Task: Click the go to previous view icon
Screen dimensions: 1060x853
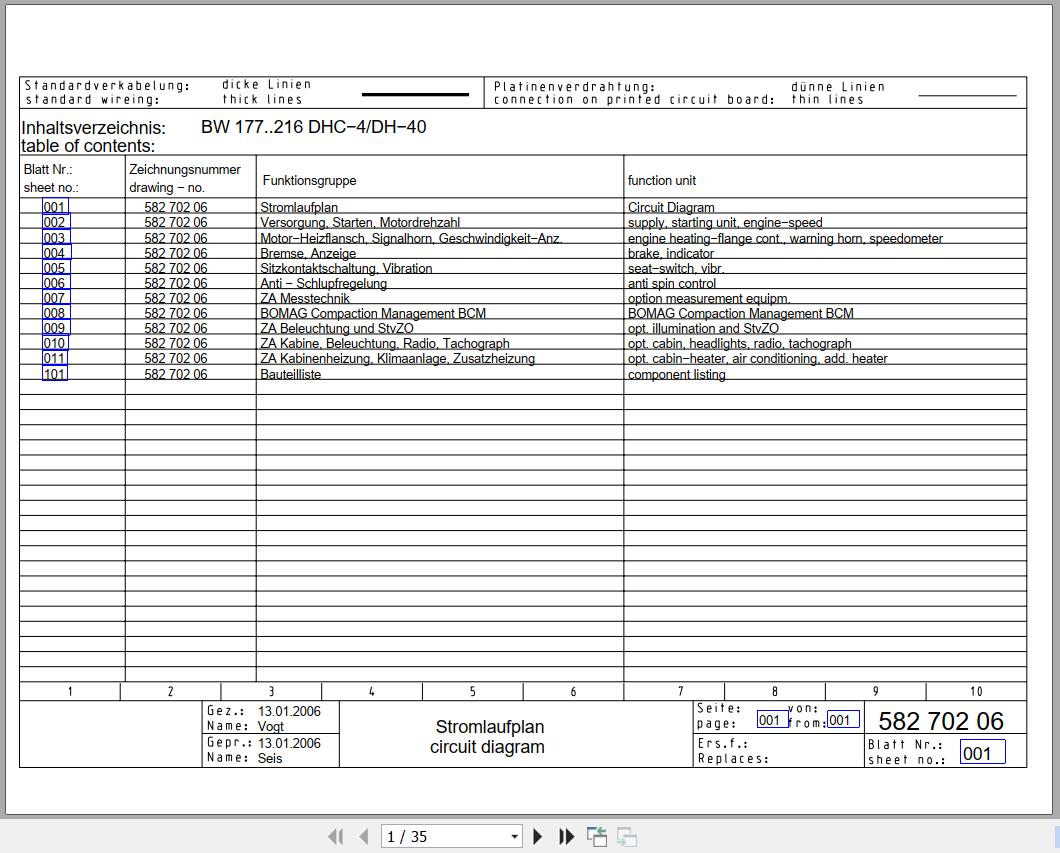Action: (x=597, y=837)
